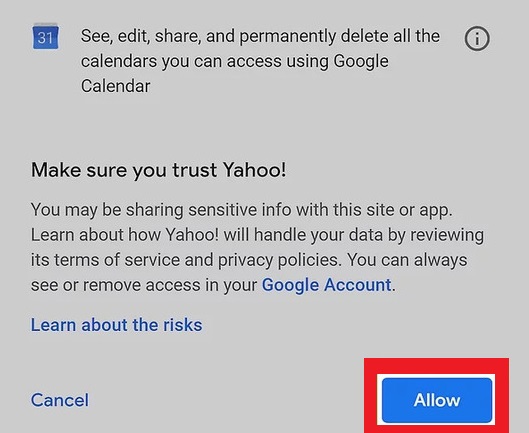Open the Google Account link
This screenshot has width=529, height=433.
(327, 285)
